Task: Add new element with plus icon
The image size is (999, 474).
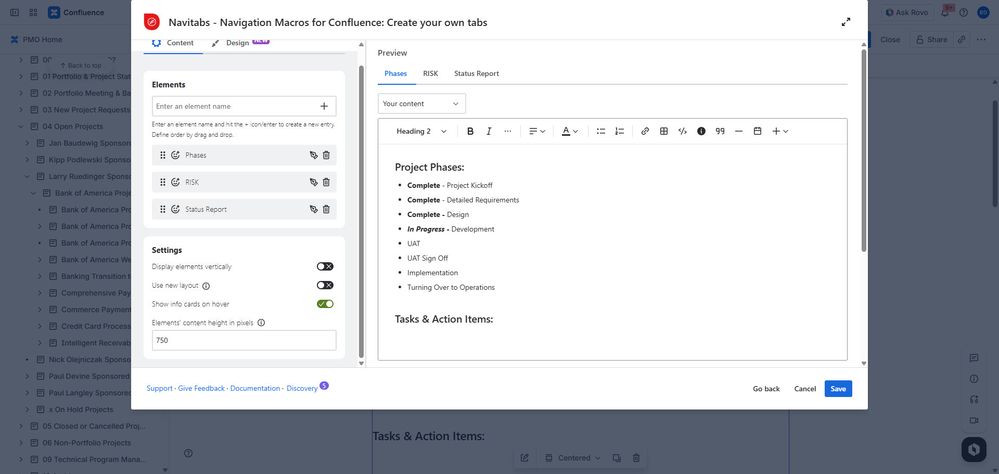Action: pos(324,106)
